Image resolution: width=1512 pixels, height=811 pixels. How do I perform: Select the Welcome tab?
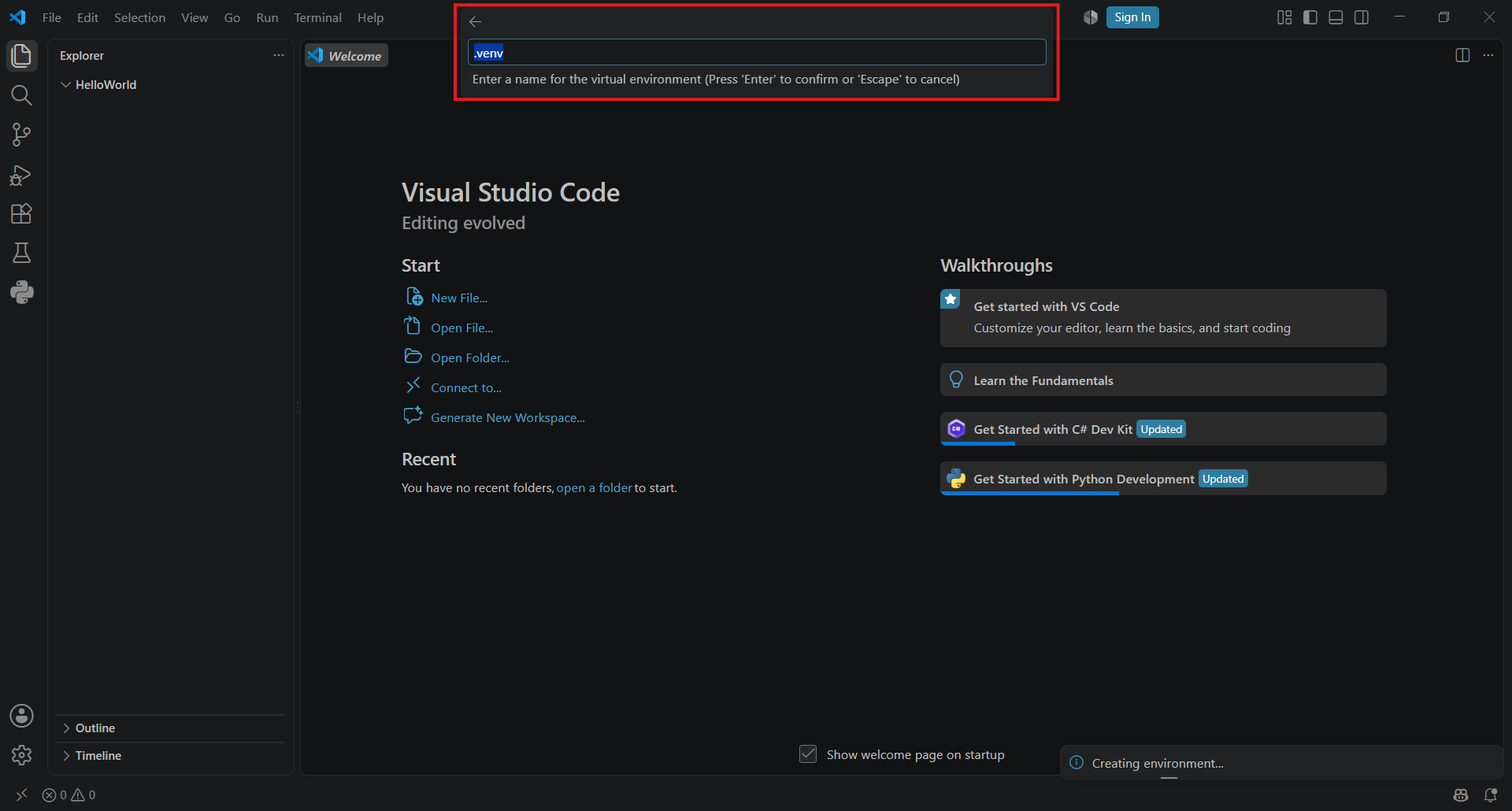pos(346,56)
